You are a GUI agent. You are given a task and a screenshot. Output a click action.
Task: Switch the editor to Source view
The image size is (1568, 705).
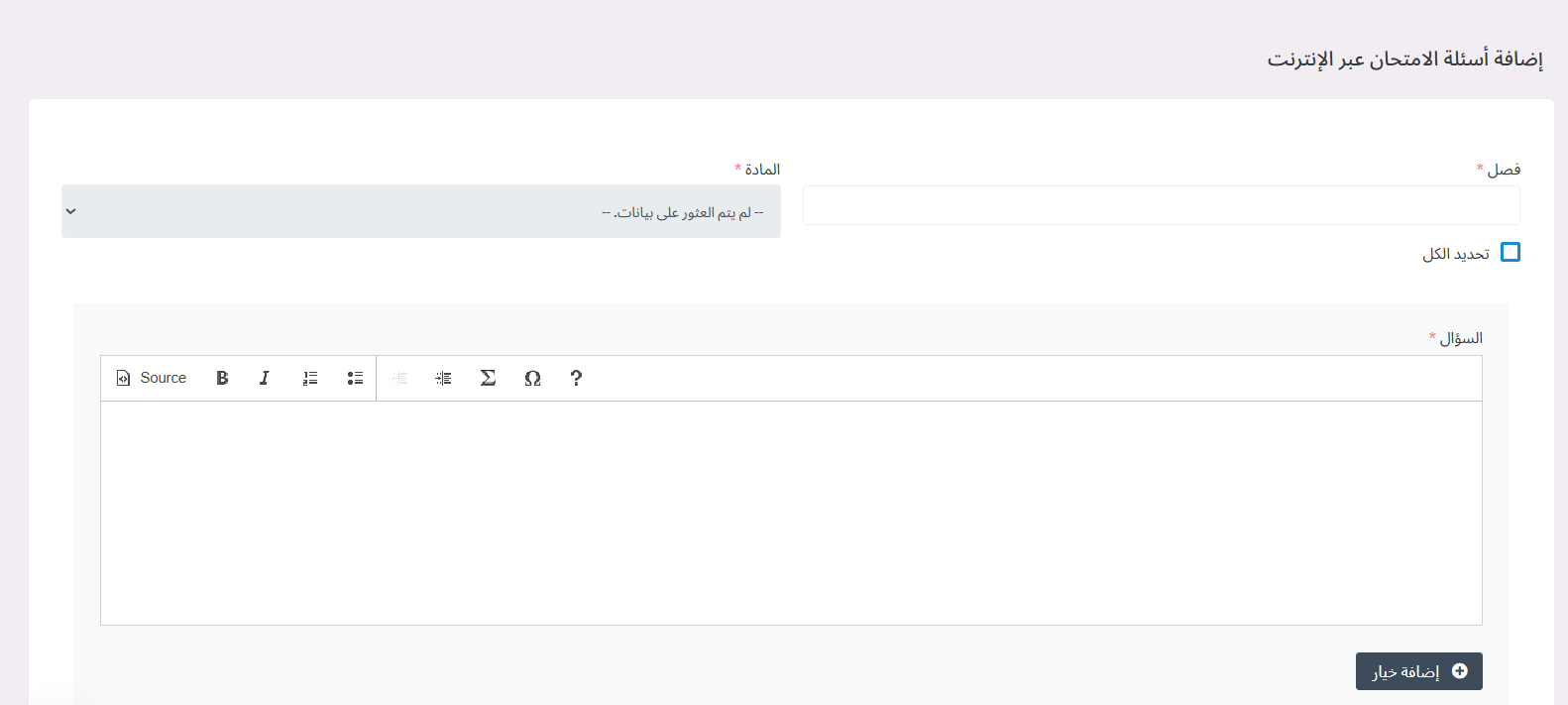point(151,378)
